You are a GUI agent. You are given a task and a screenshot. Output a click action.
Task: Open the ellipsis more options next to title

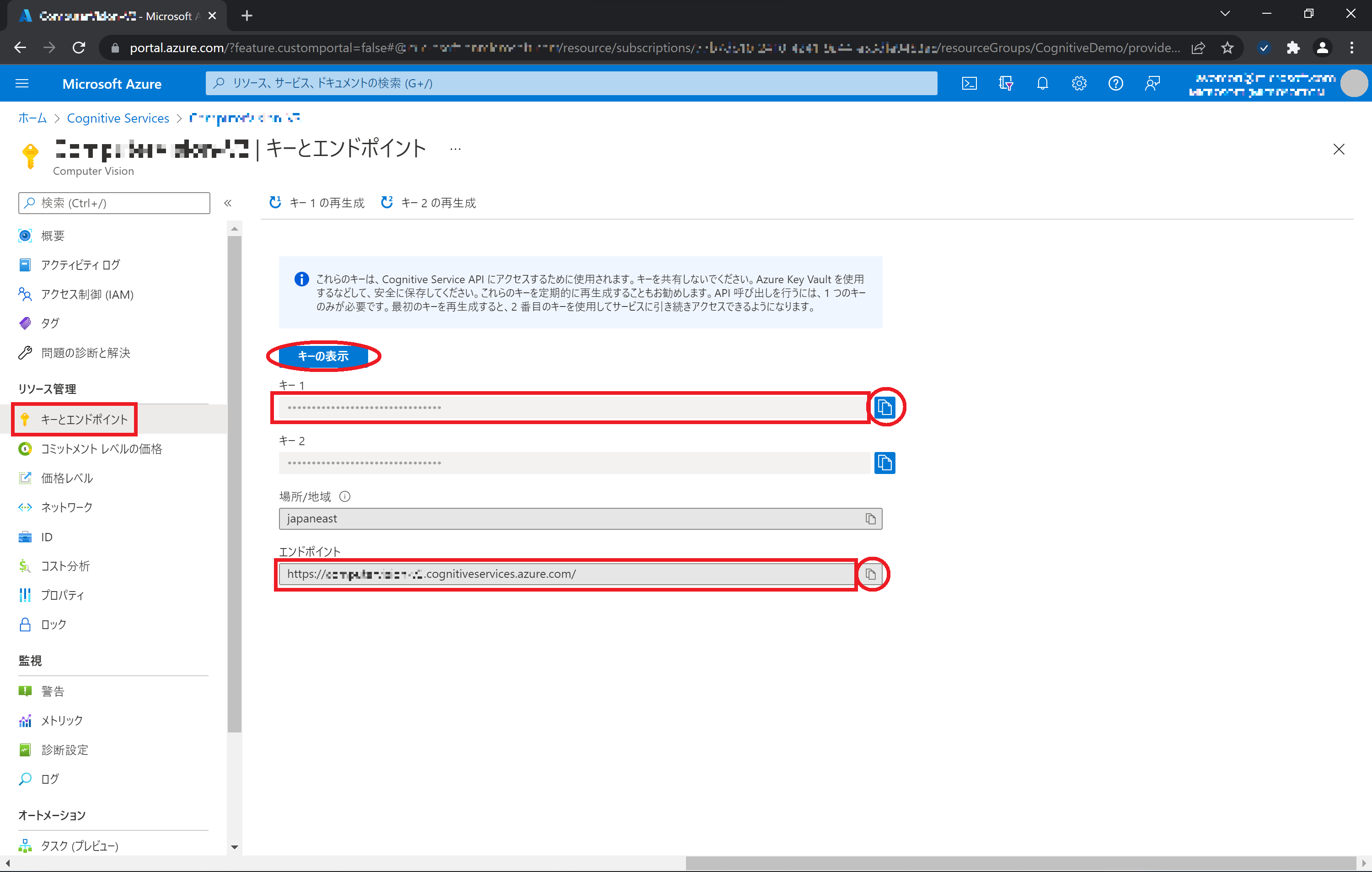pyautogui.click(x=455, y=149)
